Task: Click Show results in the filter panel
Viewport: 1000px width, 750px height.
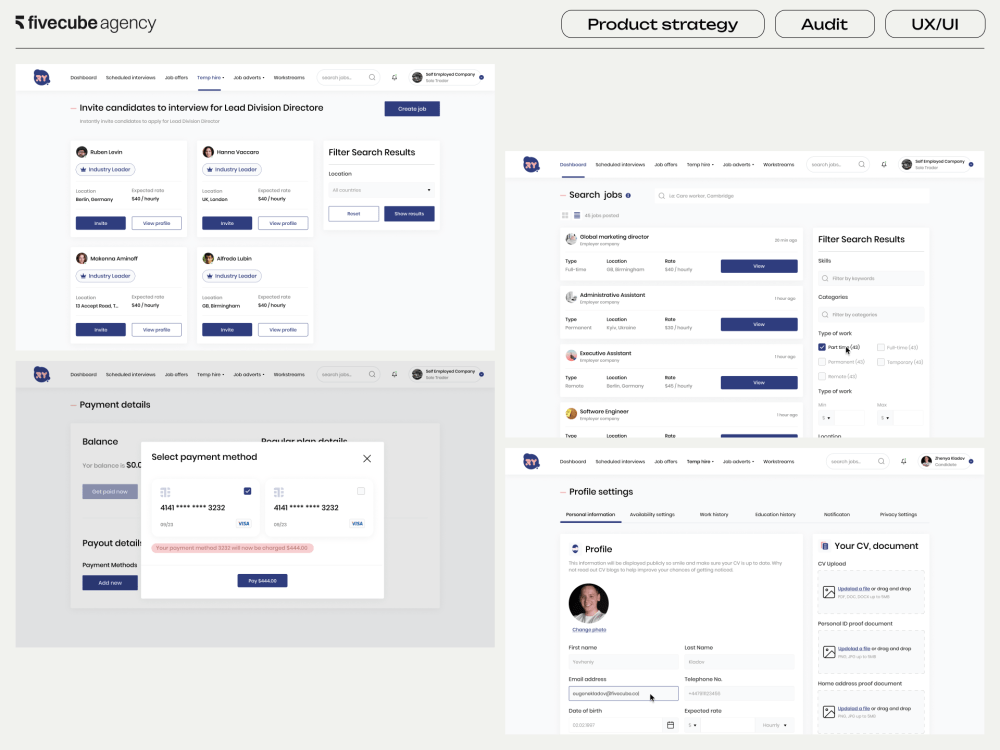Action: [x=409, y=214]
